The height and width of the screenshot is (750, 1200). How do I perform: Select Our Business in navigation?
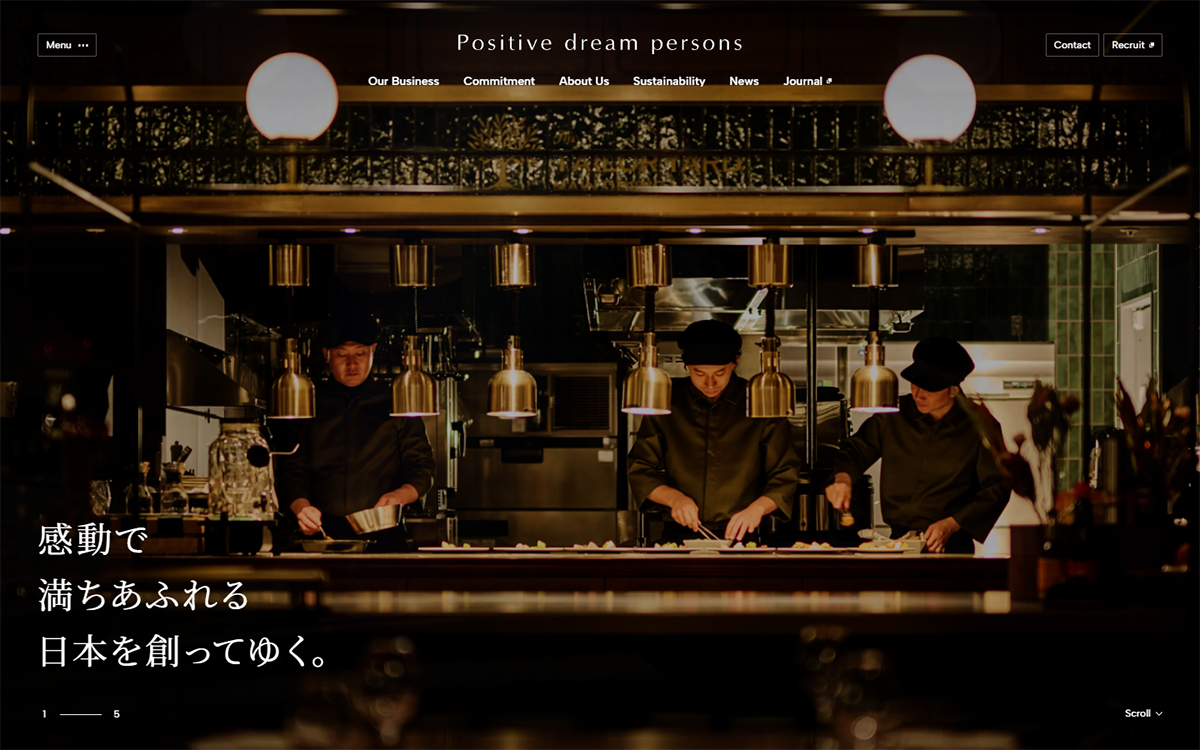(403, 81)
